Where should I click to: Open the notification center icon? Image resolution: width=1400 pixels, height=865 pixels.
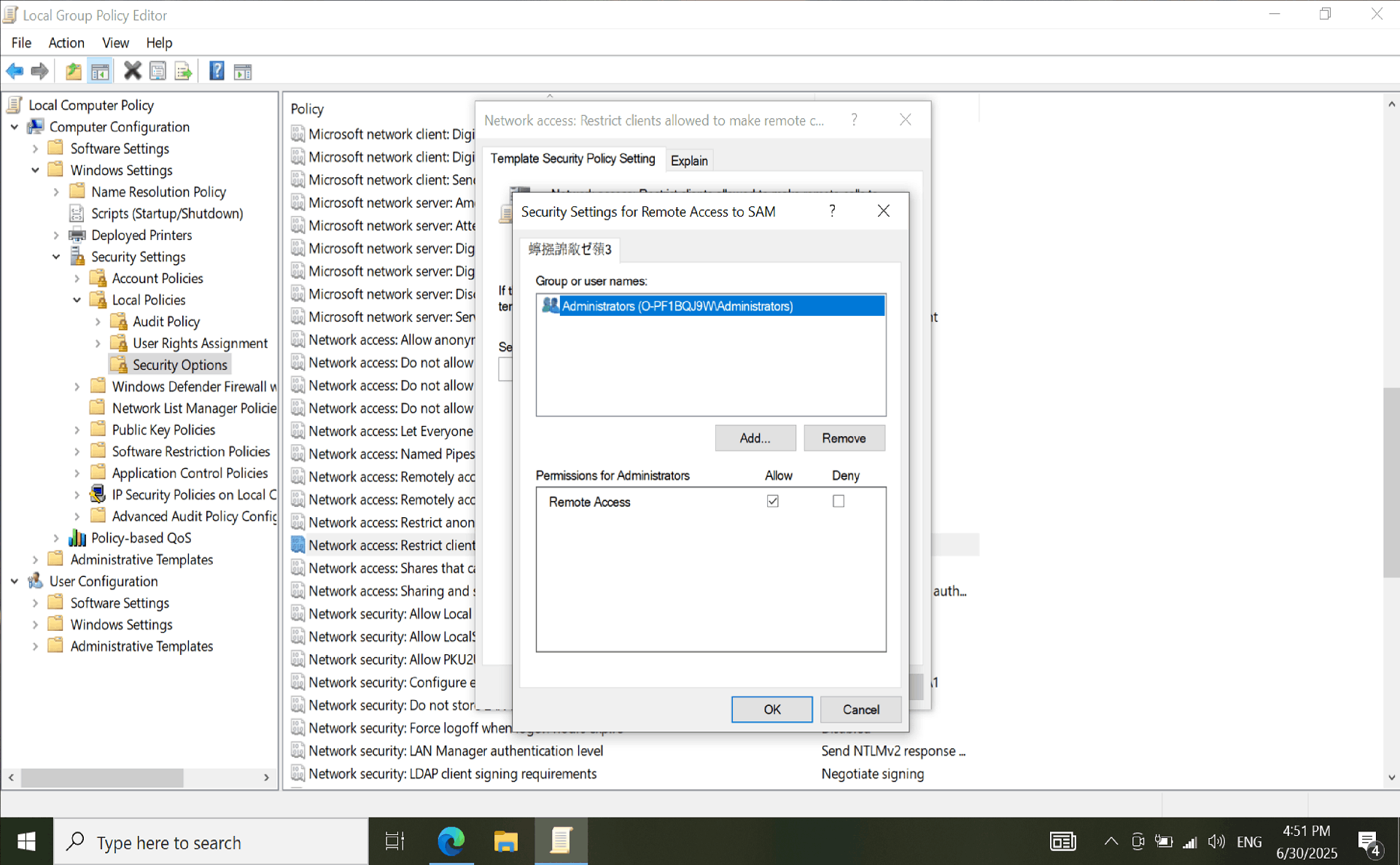point(1370,843)
